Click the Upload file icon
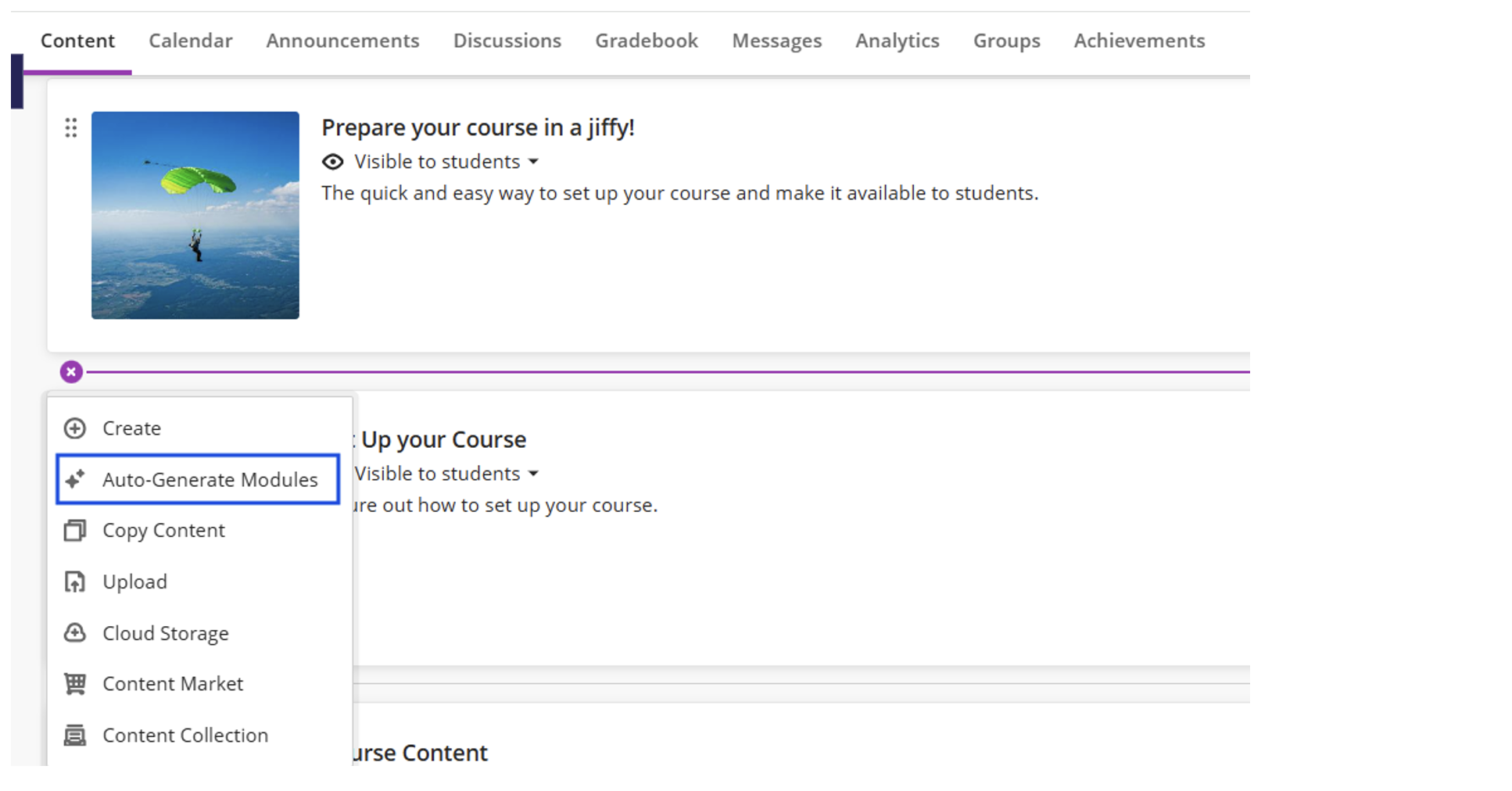Screen dimensions: 1512x791 click(74, 582)
